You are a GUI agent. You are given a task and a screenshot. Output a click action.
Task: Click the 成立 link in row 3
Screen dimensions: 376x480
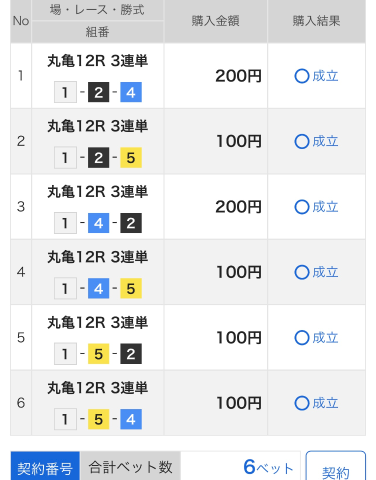point(325,207)
